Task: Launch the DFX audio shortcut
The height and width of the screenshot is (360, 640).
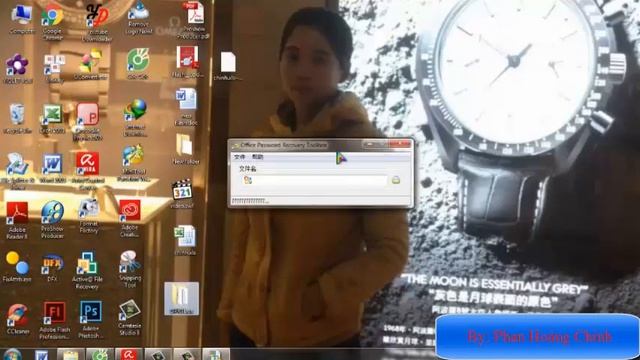Action: click(52, 268)
